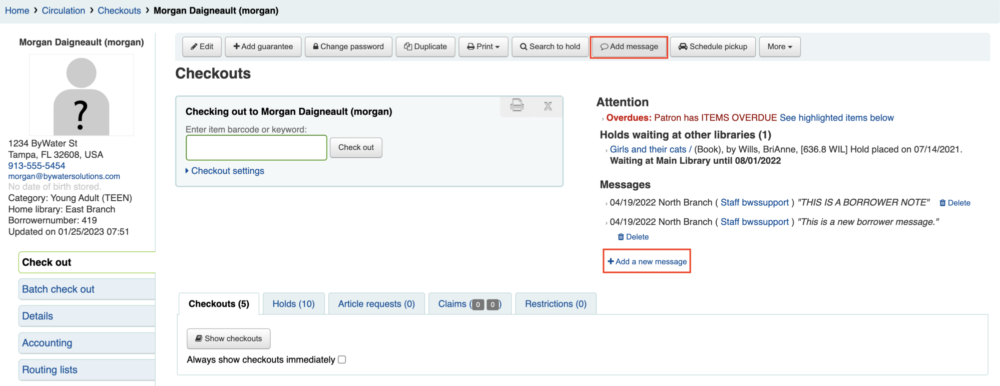Image resolution: width=1000 pixels, height=386 pixels.
Task: Click Search to hold button
Action: (x=550, y=47)
